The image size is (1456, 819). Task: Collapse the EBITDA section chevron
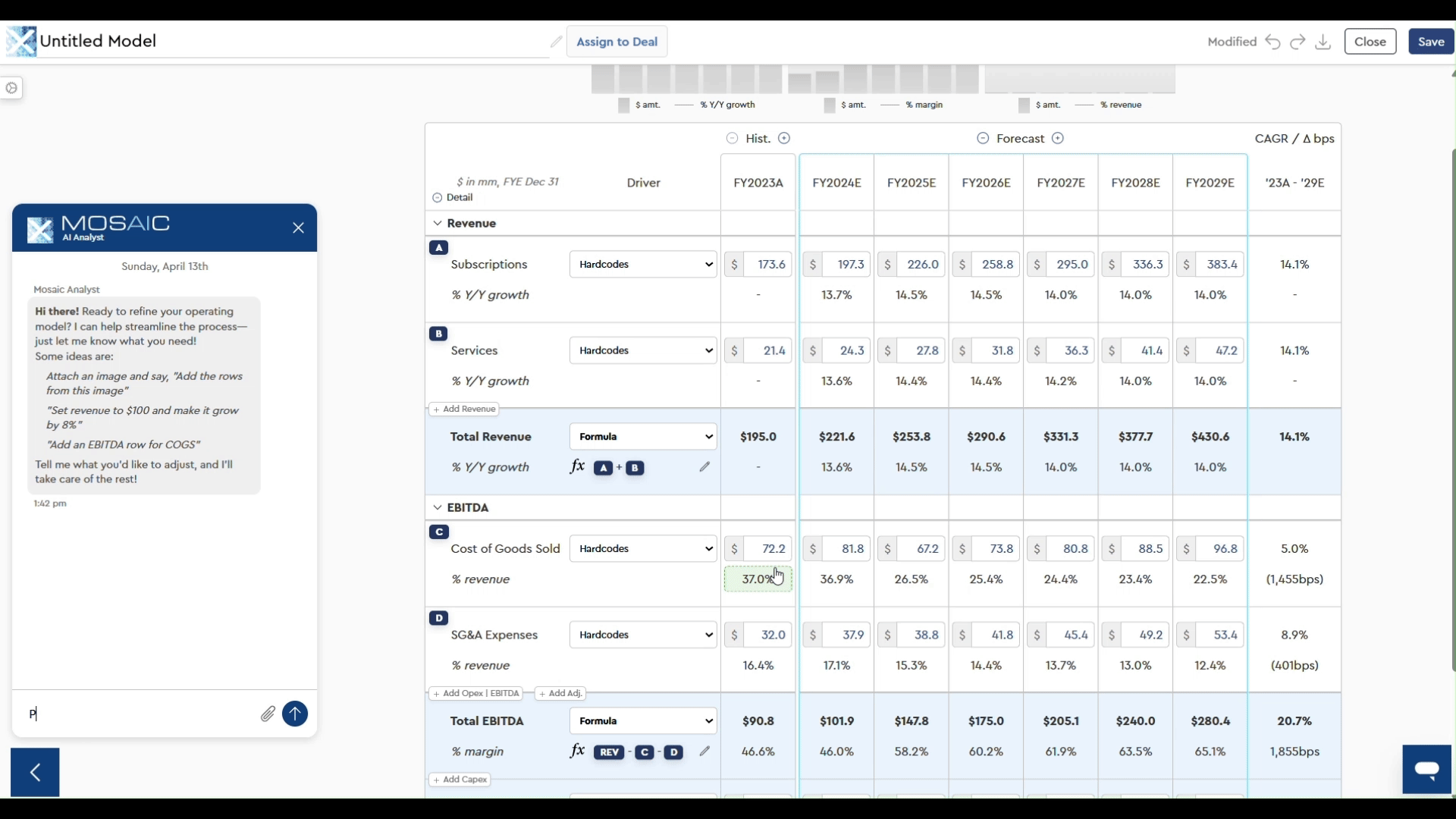pyautogui.click(x=437, y=507)
